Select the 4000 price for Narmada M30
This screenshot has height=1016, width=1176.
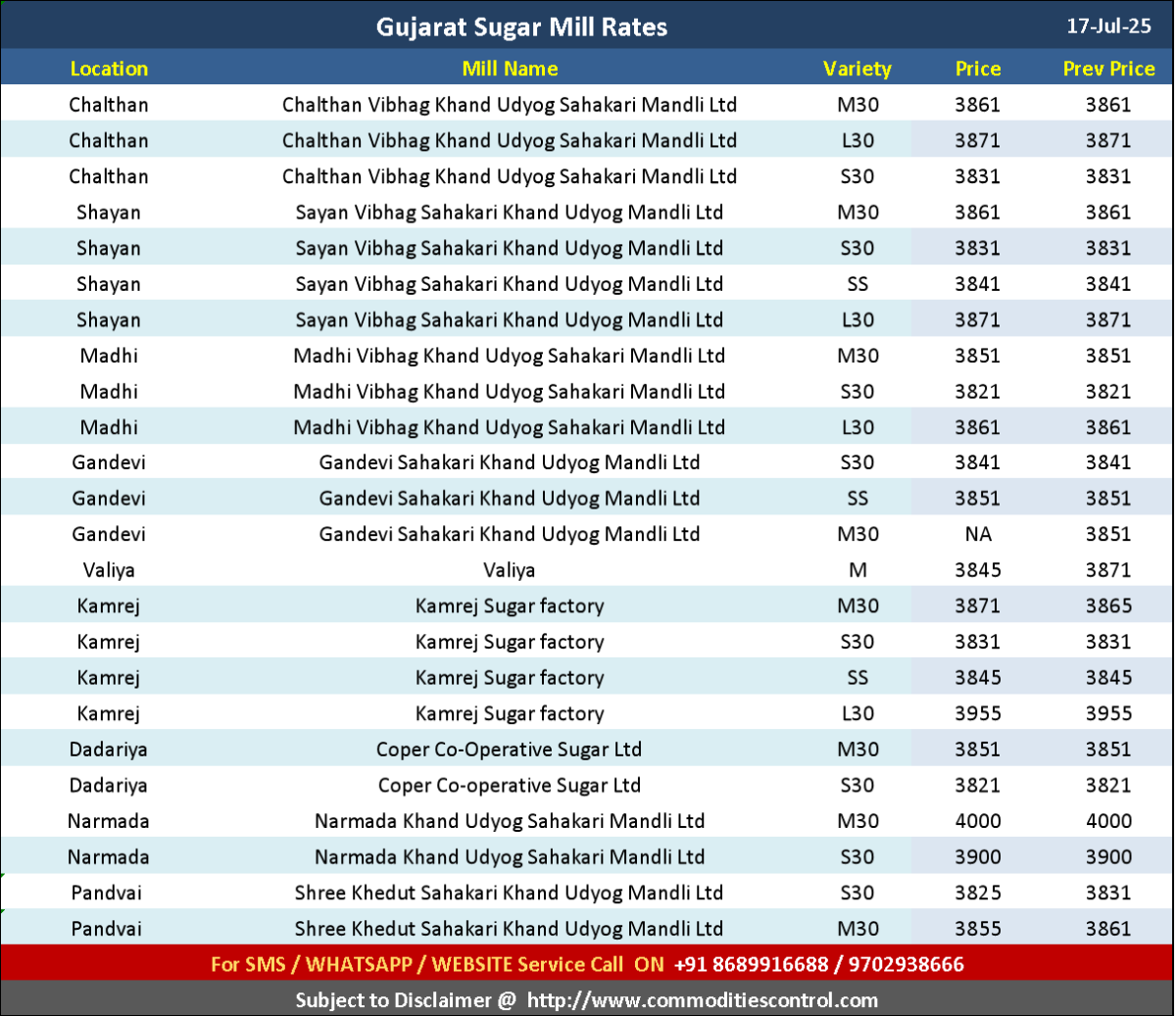(978, 821)
